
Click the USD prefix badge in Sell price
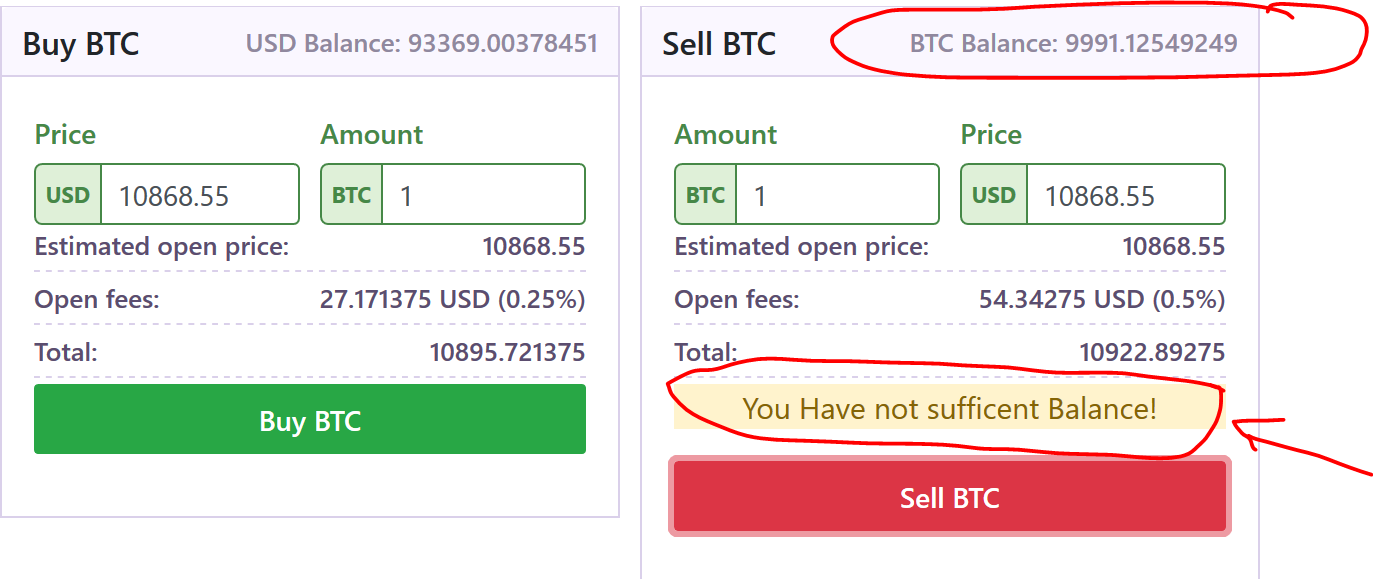pyautogui.click(x=994, y=195)
